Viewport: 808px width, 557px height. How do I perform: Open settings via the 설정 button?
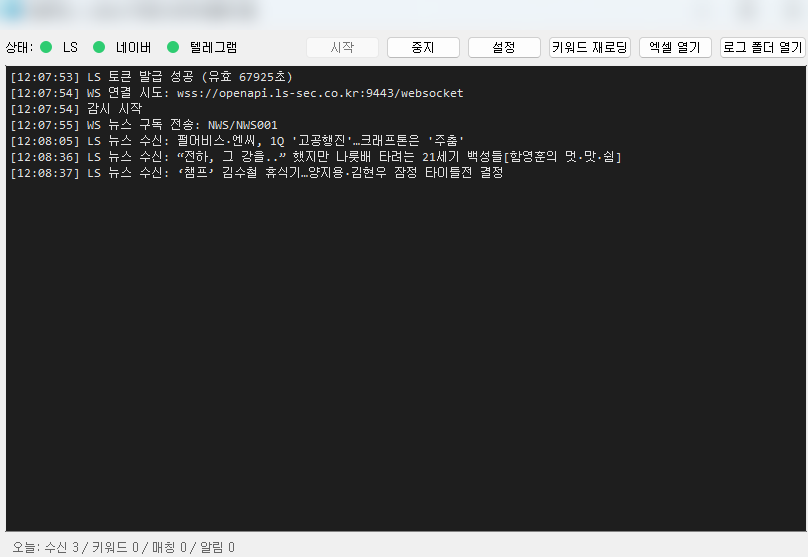[x=504, y=47]
